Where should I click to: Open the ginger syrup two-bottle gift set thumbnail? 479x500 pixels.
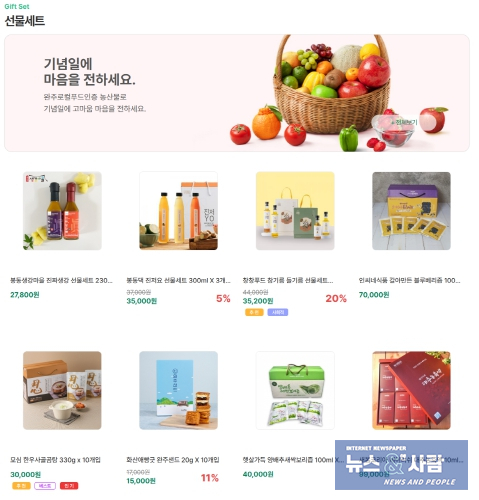62,211
